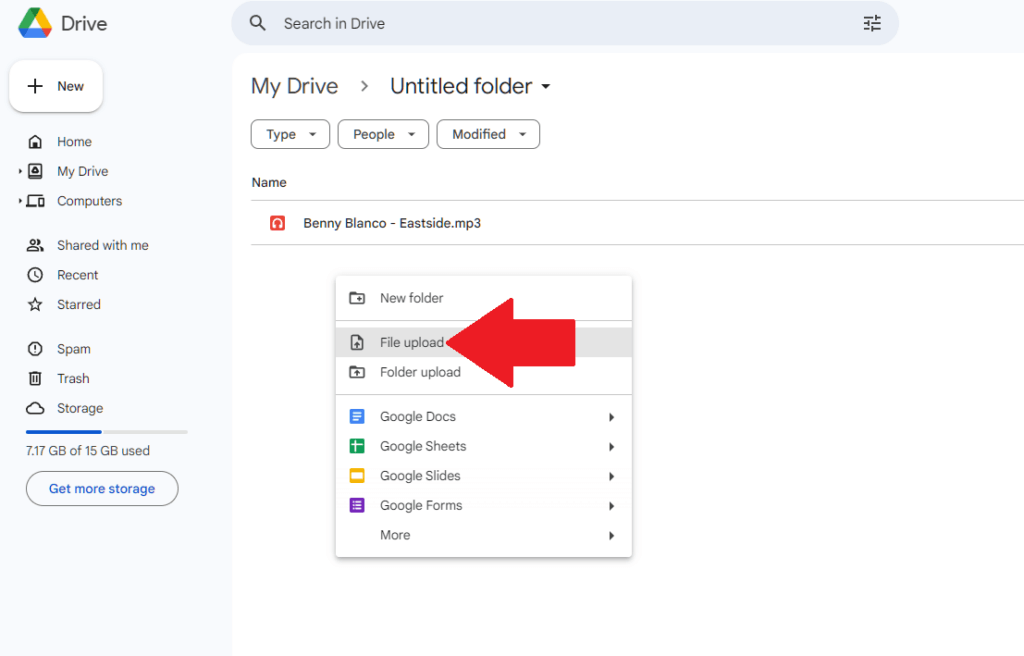
Task: Click the Recent clock icon
Action: [x=35, y=275]
